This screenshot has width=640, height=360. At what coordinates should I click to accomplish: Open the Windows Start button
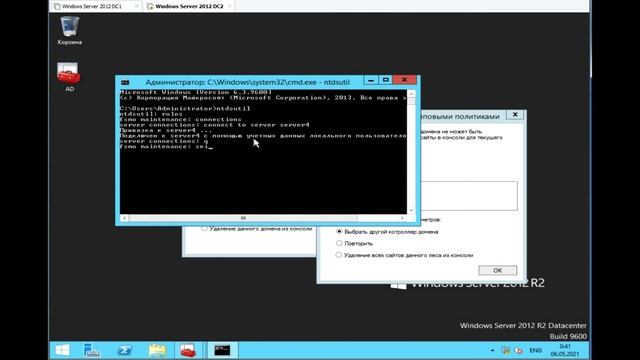pyautogui.click(x=62, y=350)
